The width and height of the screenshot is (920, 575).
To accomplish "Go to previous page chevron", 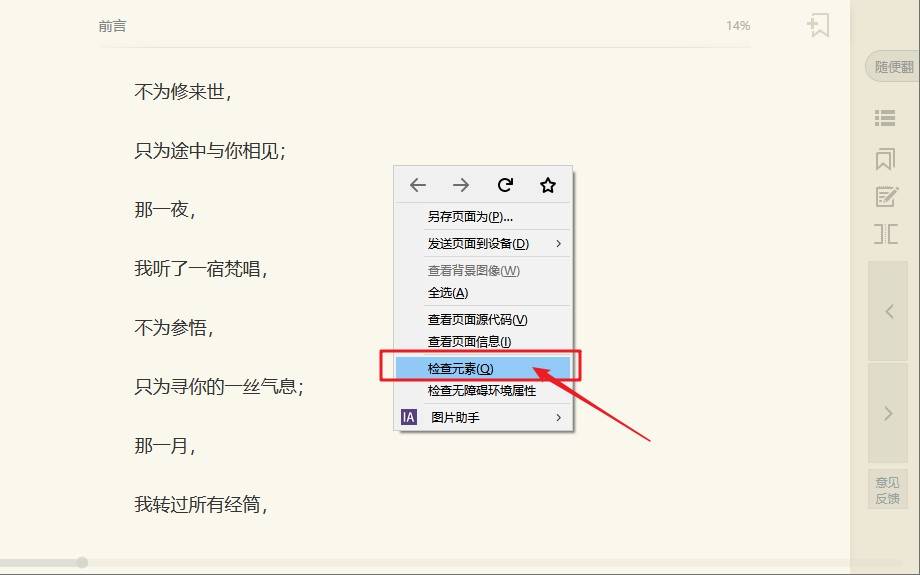I will click(888, 311).
